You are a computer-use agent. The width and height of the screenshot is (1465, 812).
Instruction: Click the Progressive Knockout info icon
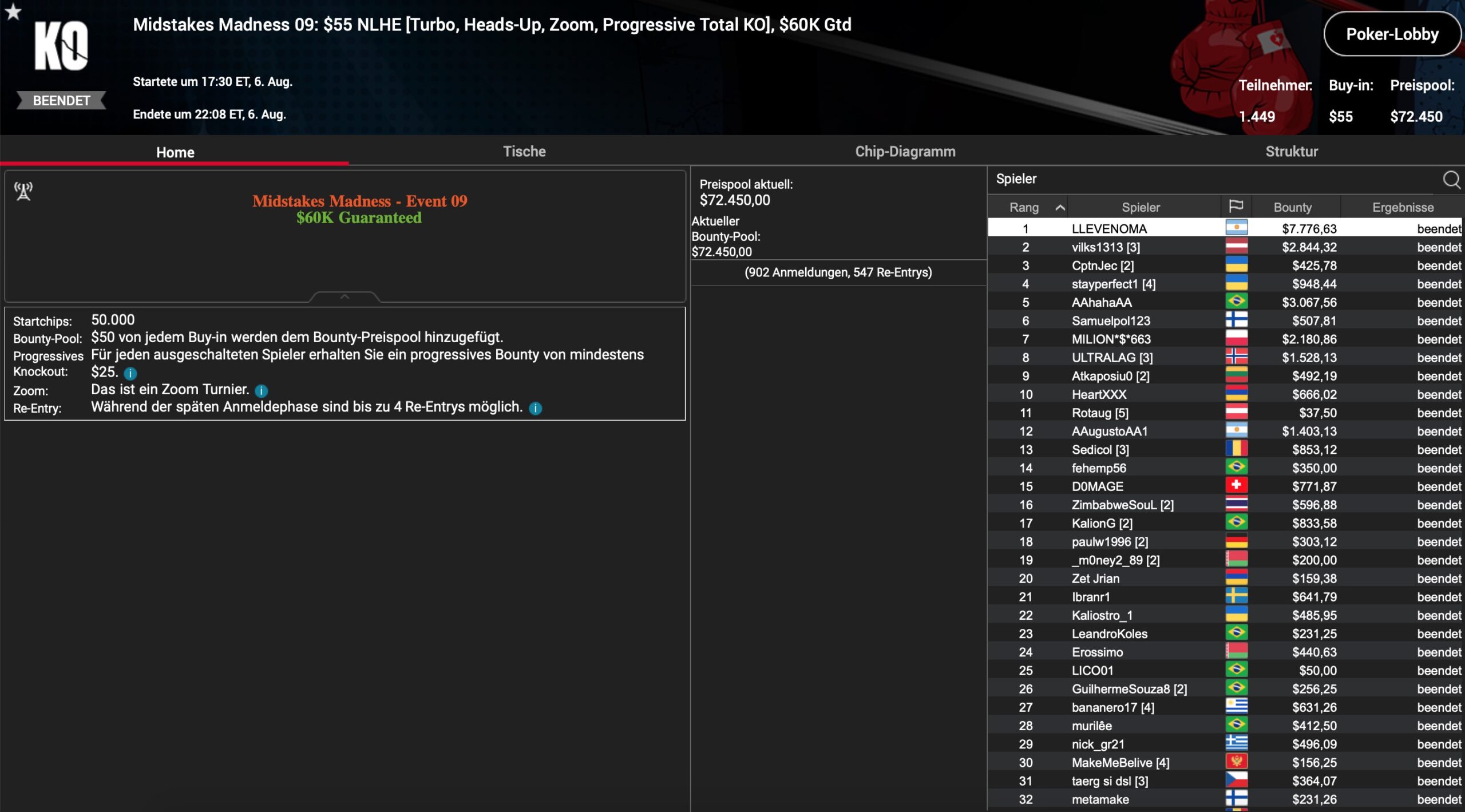(130, 374)
